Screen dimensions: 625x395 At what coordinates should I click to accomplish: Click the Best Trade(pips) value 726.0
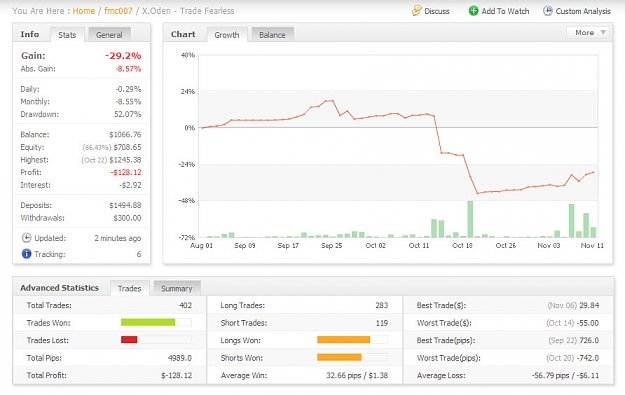coord(589,340)
